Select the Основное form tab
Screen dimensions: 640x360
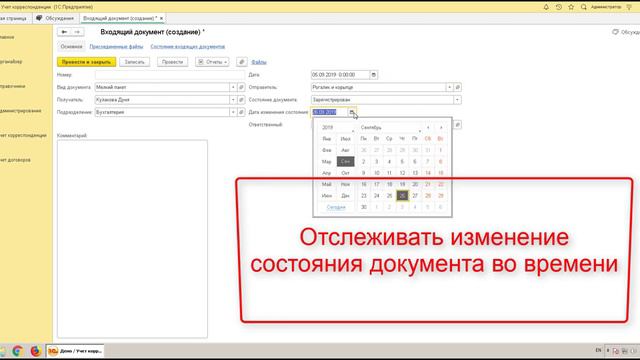(71, 47)
